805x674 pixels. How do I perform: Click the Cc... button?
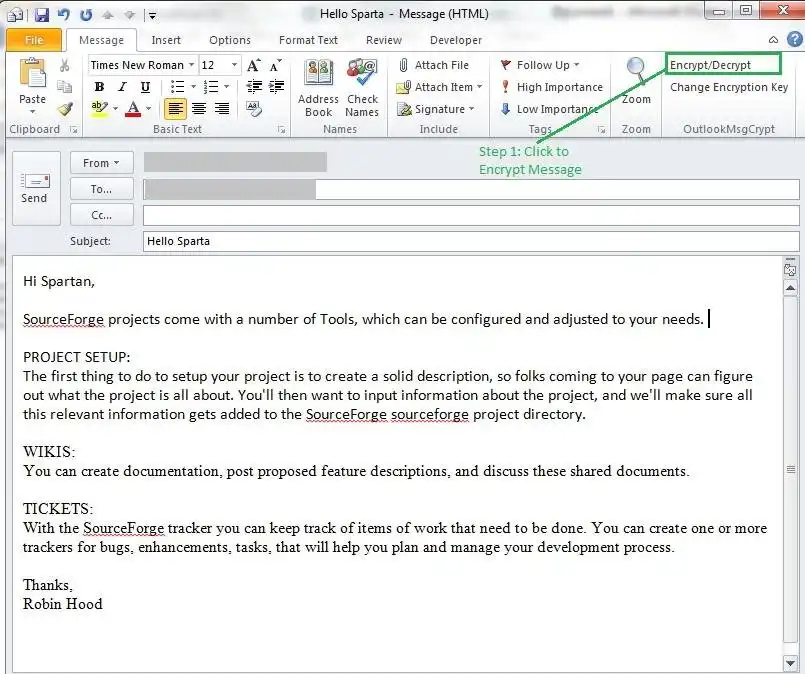pos(102,215)
